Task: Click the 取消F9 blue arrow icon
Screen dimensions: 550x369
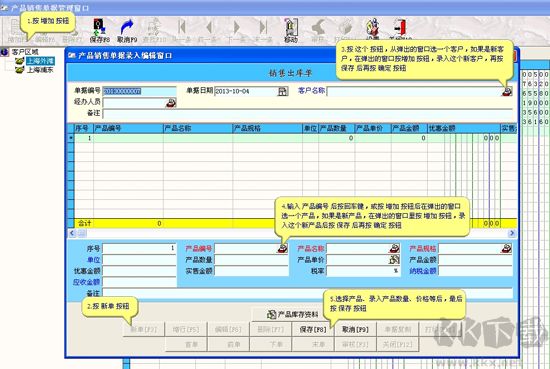Action: 127,27
